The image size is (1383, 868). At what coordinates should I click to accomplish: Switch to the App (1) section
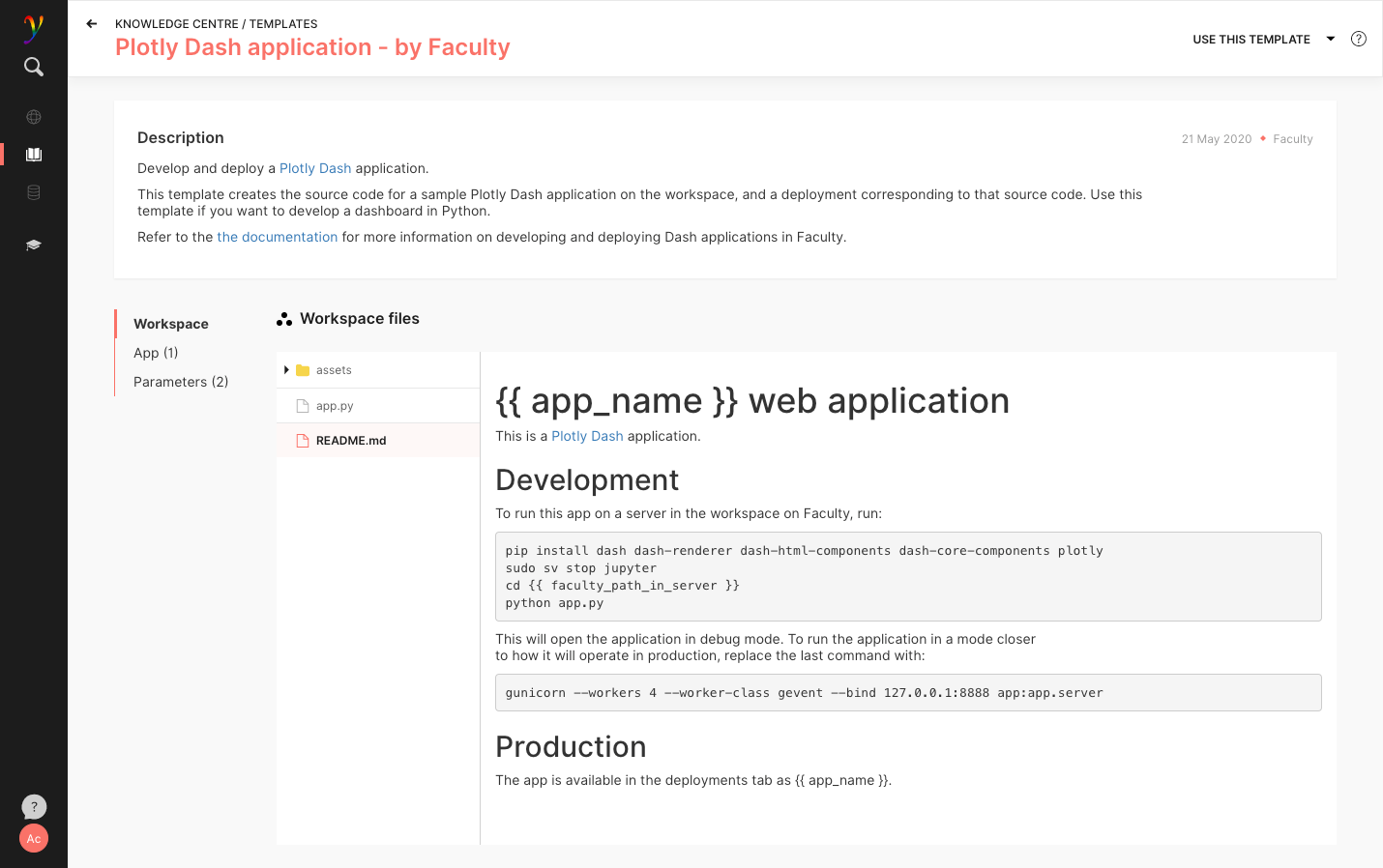(156, 353)
